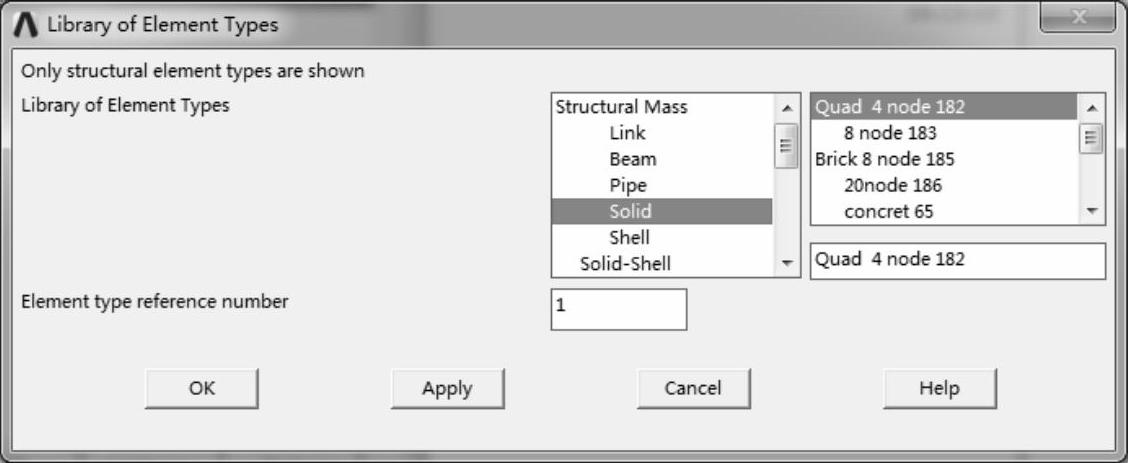This screenshot has width=1128, height=463.
Task: Select Quad 4 node 182 element
Action: 890,107
